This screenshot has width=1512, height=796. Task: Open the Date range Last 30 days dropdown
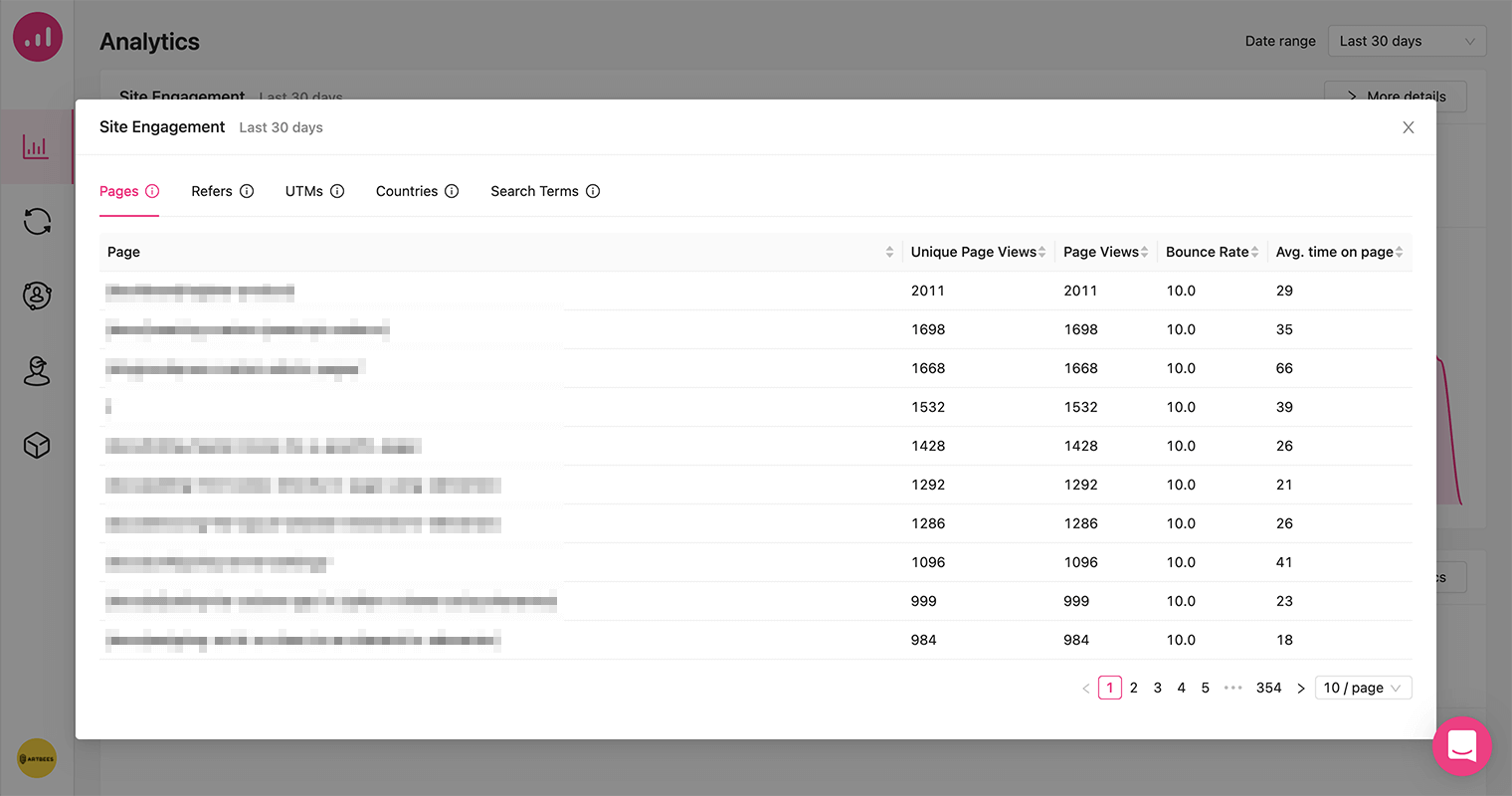click(x=1407, y=41)
